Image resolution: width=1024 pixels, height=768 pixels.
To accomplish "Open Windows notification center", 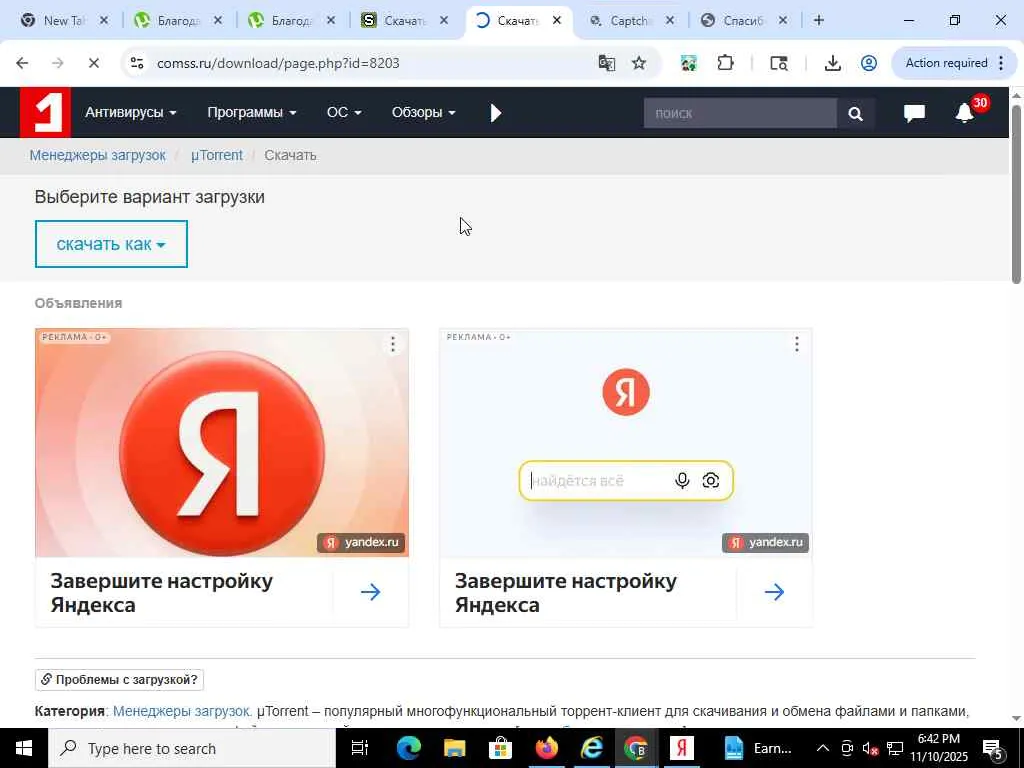I will click(x=993, y=748).
